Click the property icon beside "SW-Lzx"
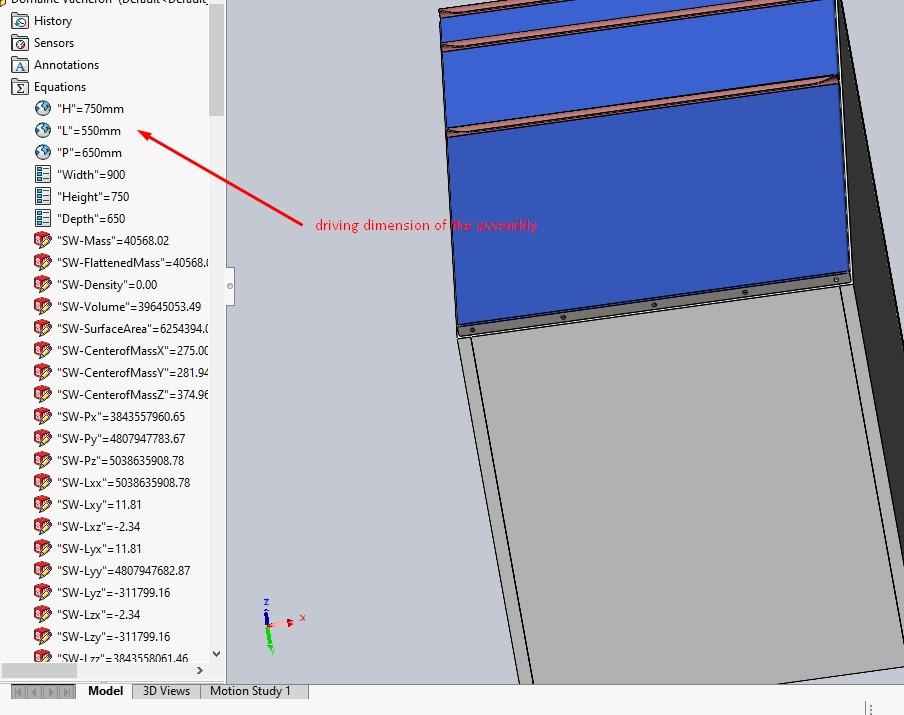Image resolution: width=904 pixels, height=715 pixels. click(x=43, y=614)
